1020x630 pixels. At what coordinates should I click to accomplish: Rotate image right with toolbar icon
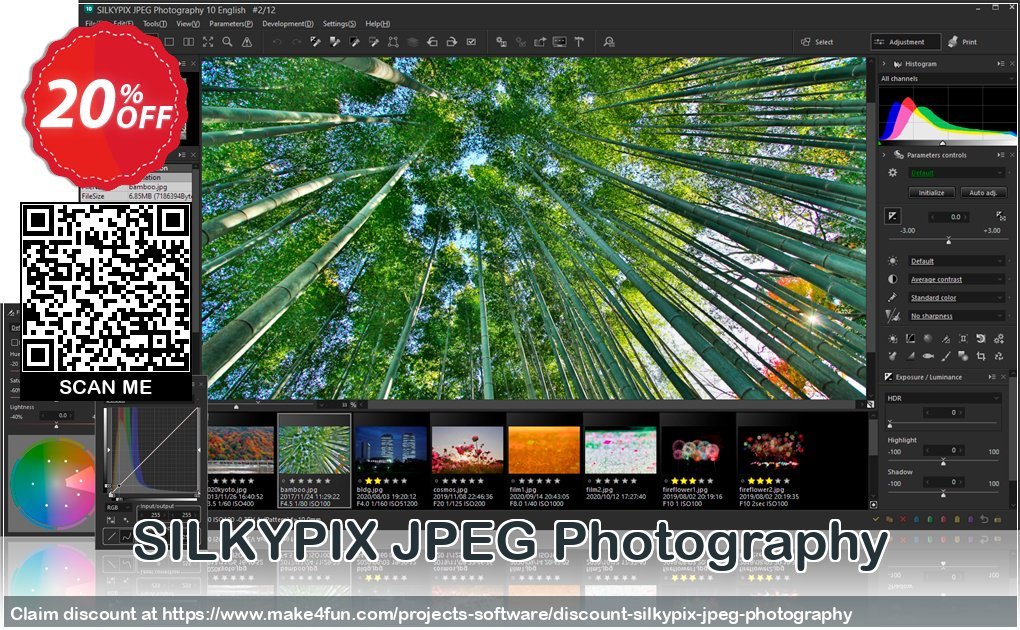tap(451, 42)
